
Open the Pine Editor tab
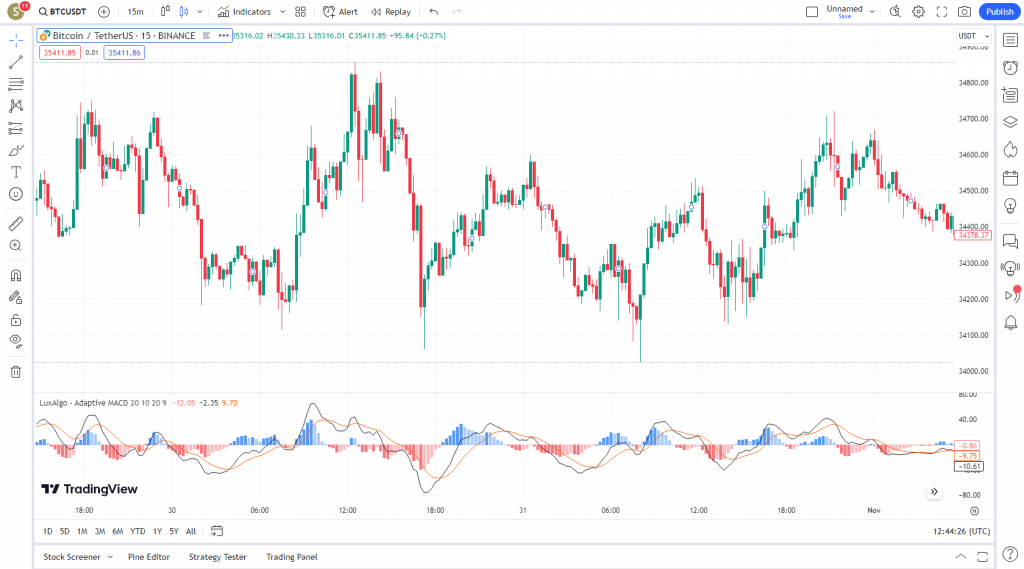click(x=149, y=557)
